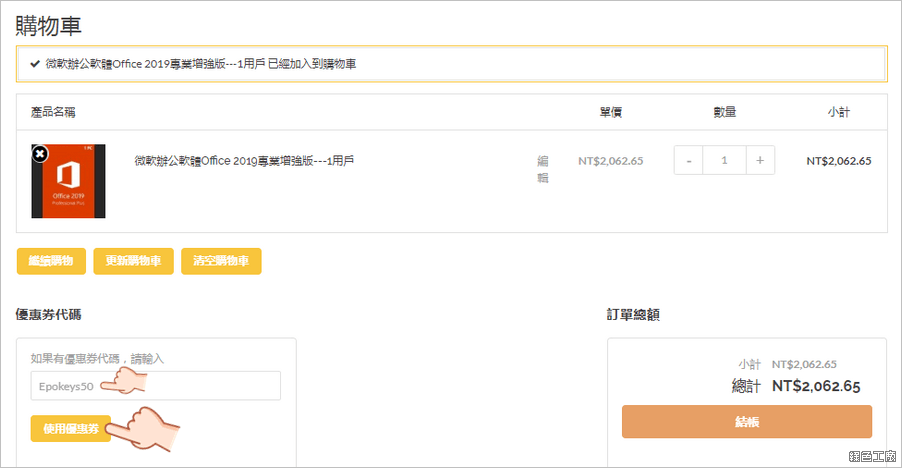Viewport: 902px width, 468px height.
Task: Click the 數量 column header
Action: (724, 112)
